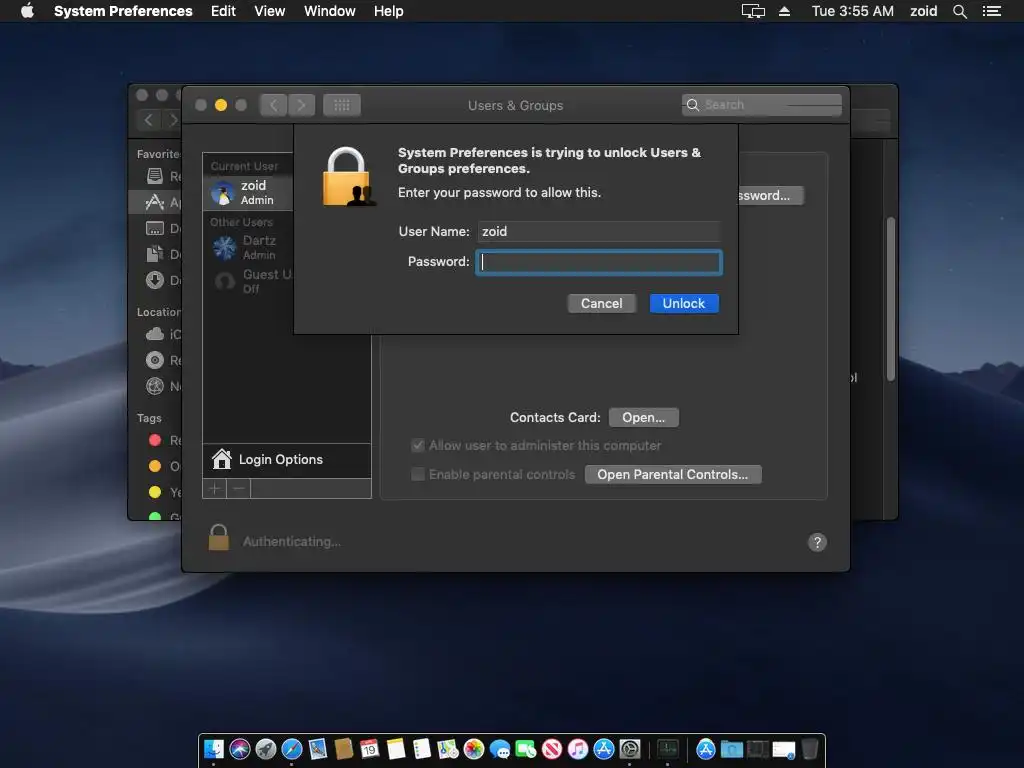Toggle Allow user to administer this computer
Screen dimensions: 1024x768
(x=418, y=445)
